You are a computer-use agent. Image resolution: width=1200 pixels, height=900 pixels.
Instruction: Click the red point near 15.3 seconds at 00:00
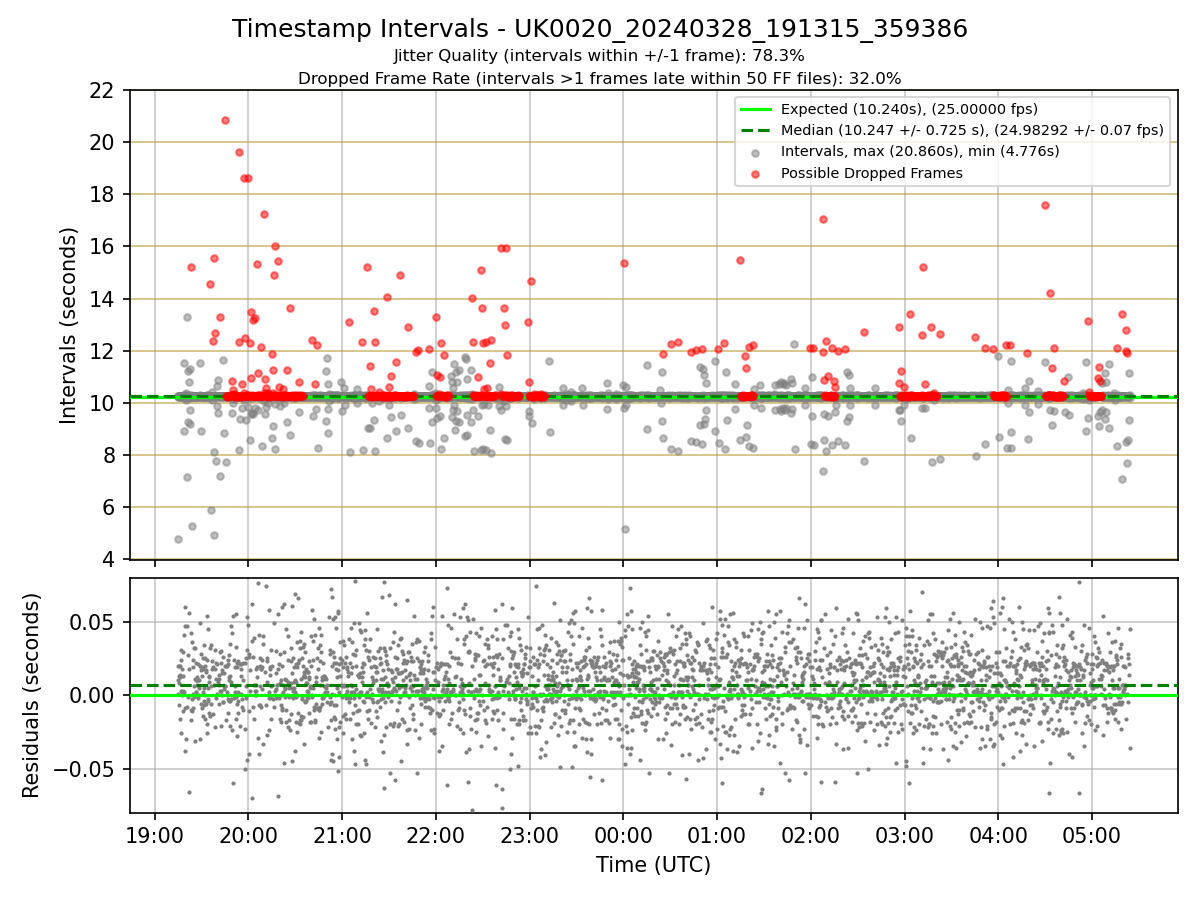click(624, 263)
